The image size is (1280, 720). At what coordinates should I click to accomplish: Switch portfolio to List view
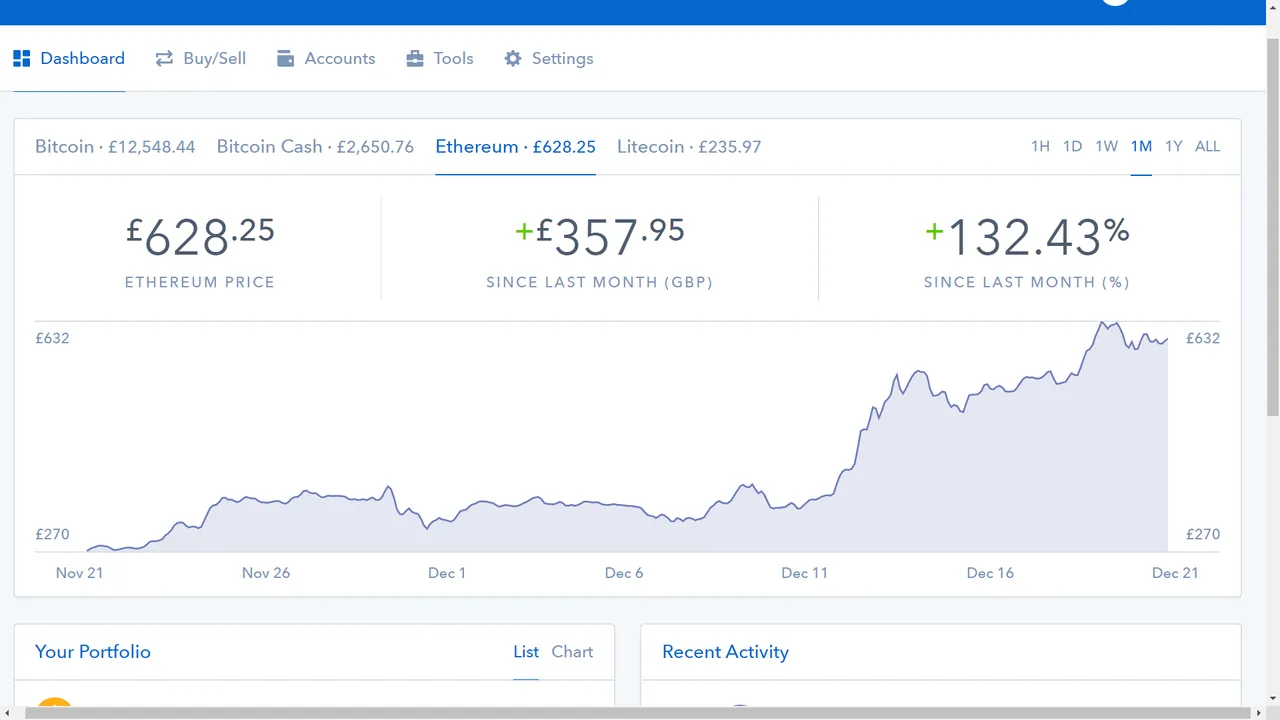pyautogui.click(x=526, y=652)
